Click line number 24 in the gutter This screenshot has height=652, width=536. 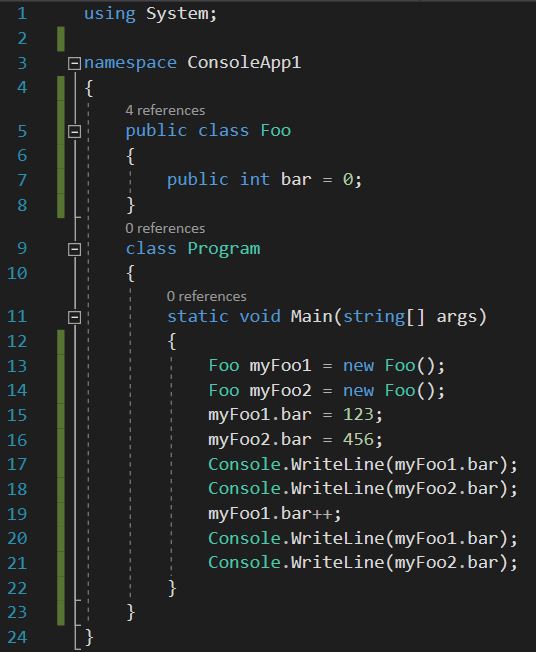pyautogui.click(x=17, y=637)
